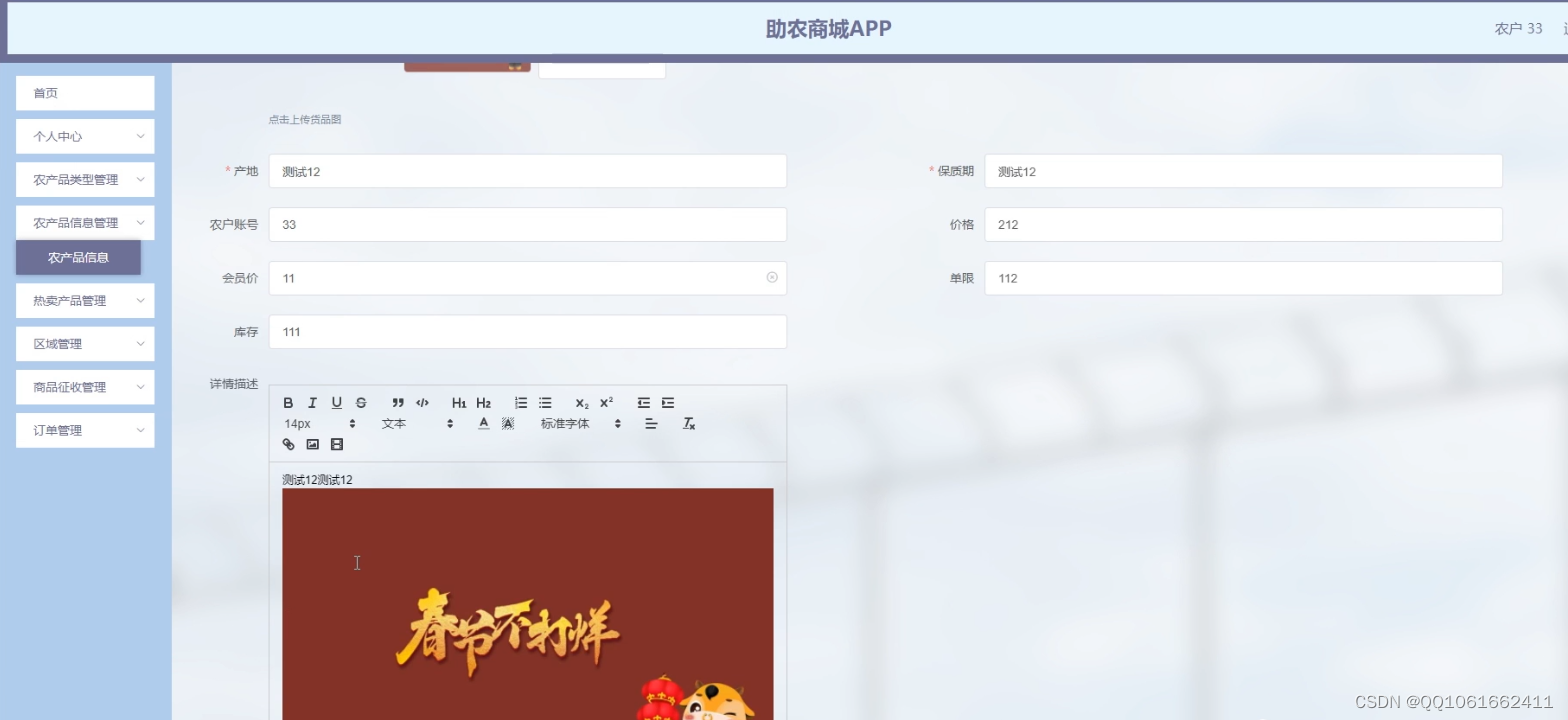The width and height of the screenshot is (1568, 720).
Task: Click the 产地 input field
Action: click(x=528, y=171)
